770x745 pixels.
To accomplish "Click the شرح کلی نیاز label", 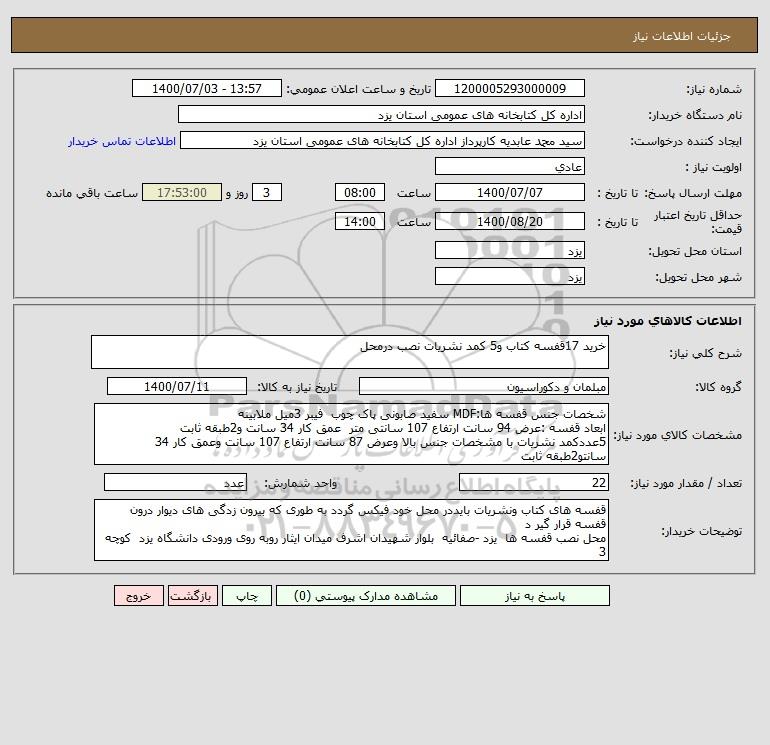I will coord(706,353).
